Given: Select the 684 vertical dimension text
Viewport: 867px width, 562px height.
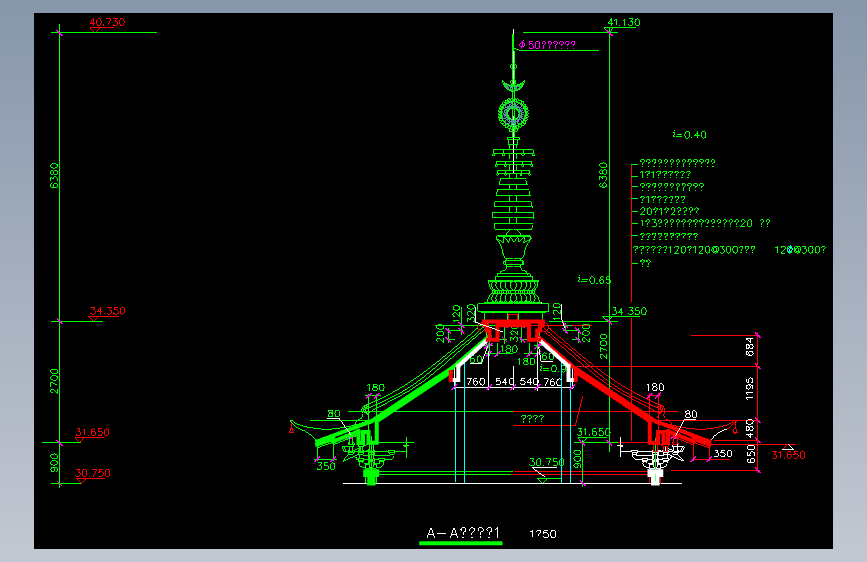Looking at the screenshot, I should 750,346.
